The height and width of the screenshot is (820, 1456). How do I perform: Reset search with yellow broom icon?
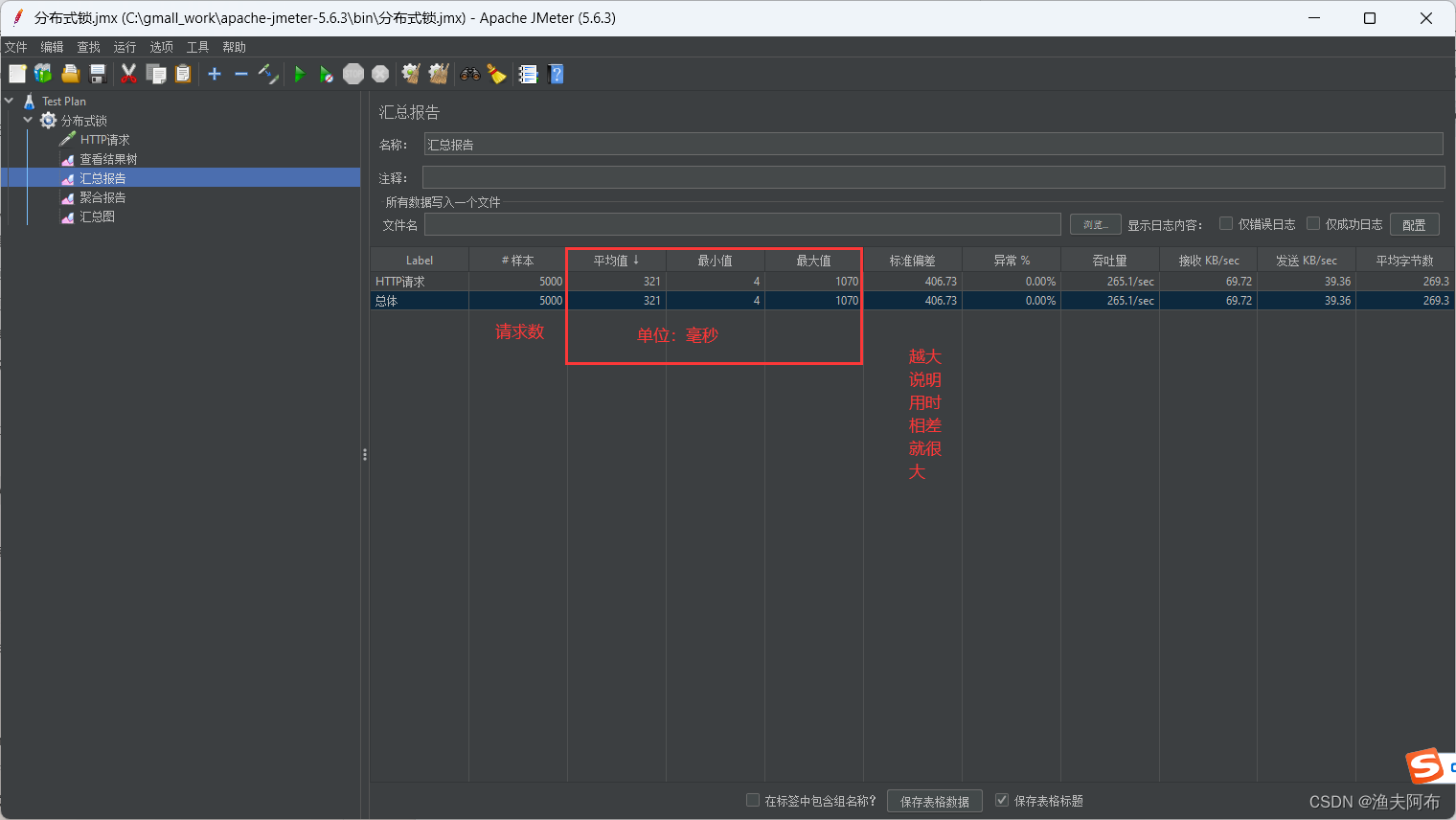497,74
